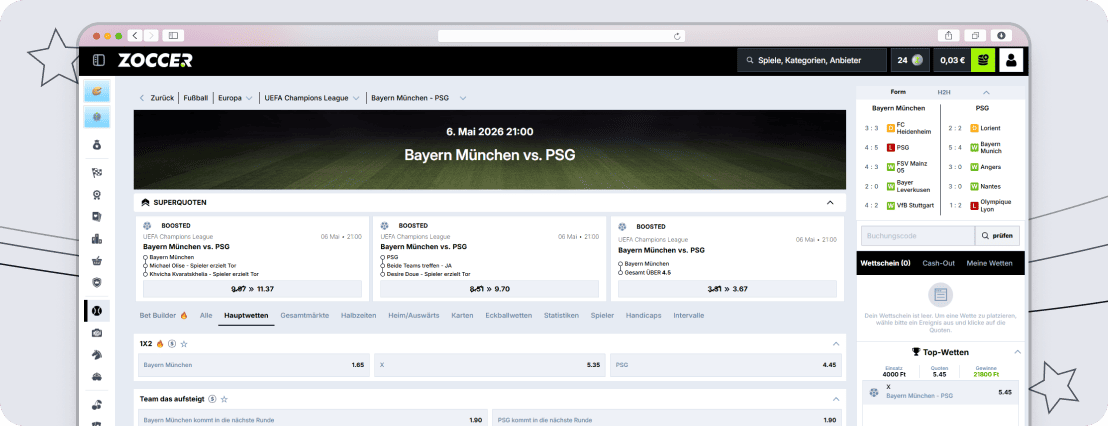The image size is (1108, 426).
Task: Collapse the Team das aufsteigt market chevron
Action: coord(836,399)
